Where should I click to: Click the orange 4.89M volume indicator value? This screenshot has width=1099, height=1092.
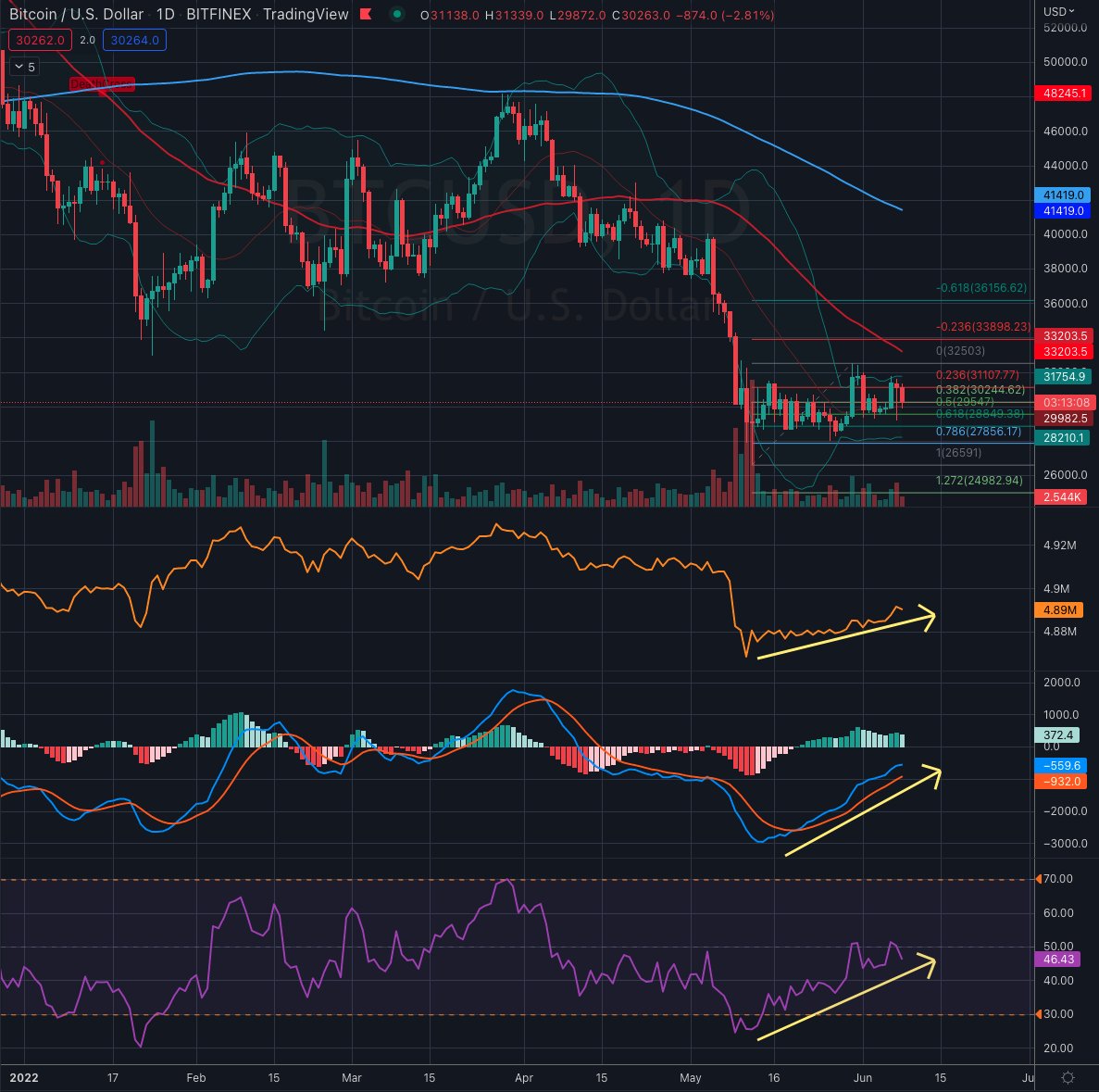[1060, 610]
